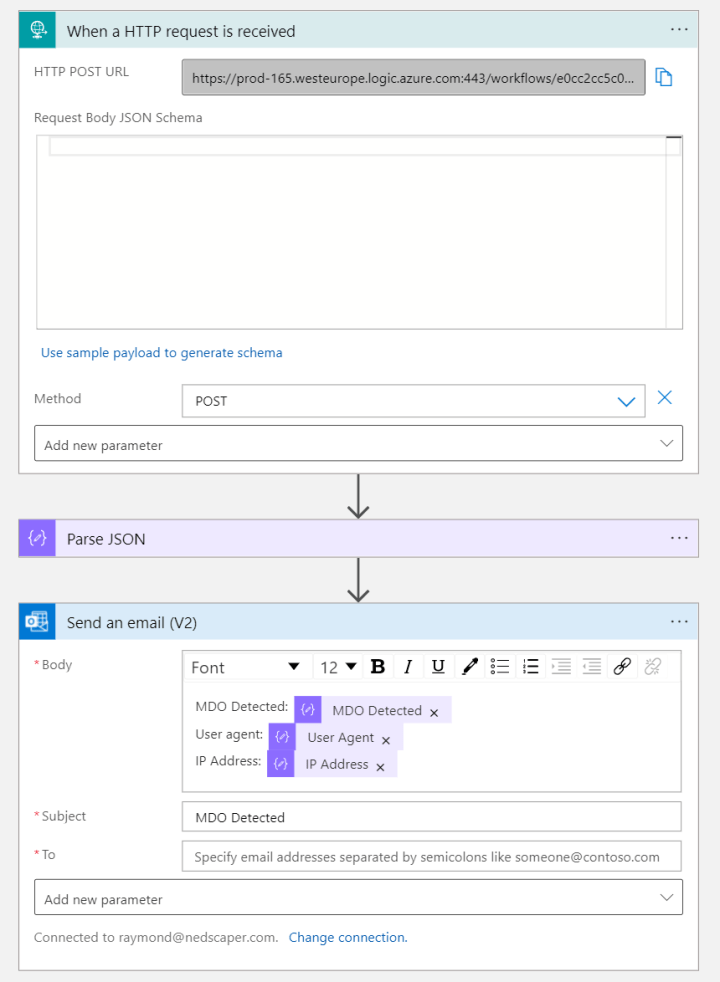Insert a numbered list

[530, 667]
